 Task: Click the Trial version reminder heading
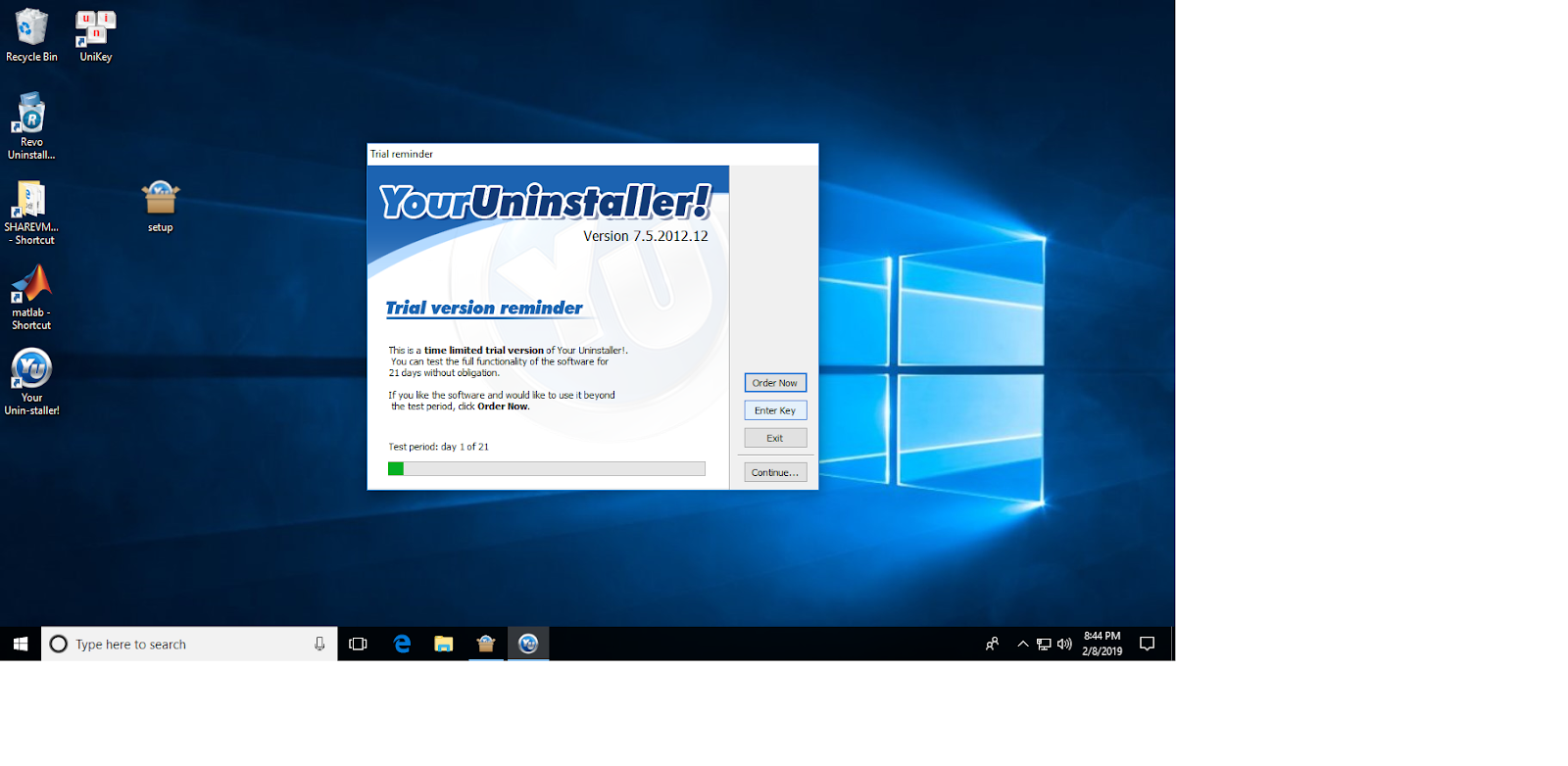pyautogui.click(x=484, y=309)
